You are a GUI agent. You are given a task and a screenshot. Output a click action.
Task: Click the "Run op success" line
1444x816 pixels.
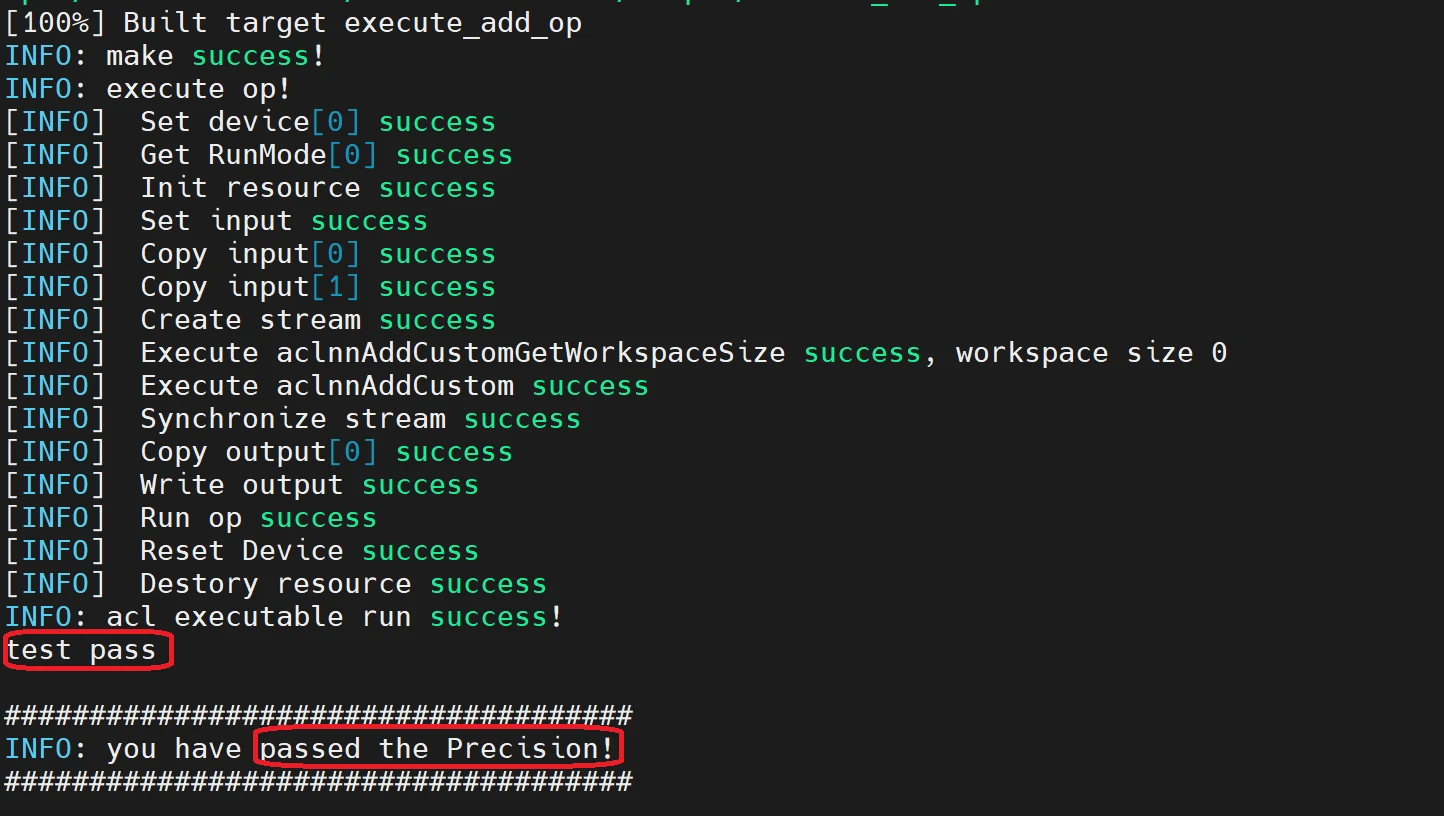(257, 518)
